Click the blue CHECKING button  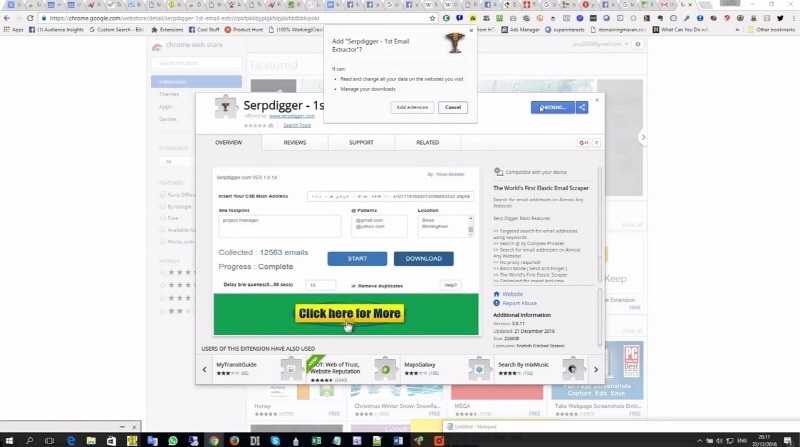[553, 107]
